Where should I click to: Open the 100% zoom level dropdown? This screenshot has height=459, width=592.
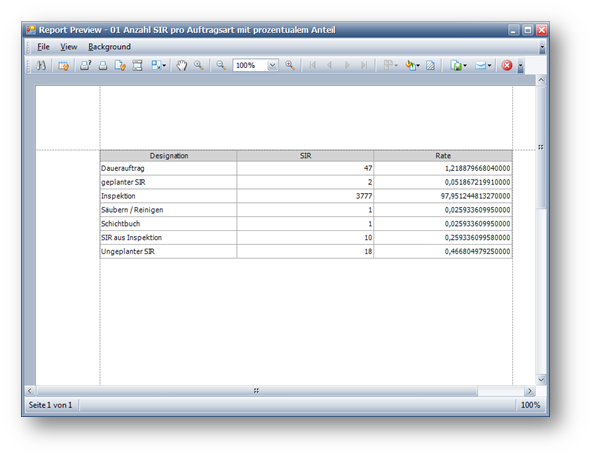[255, 65]
